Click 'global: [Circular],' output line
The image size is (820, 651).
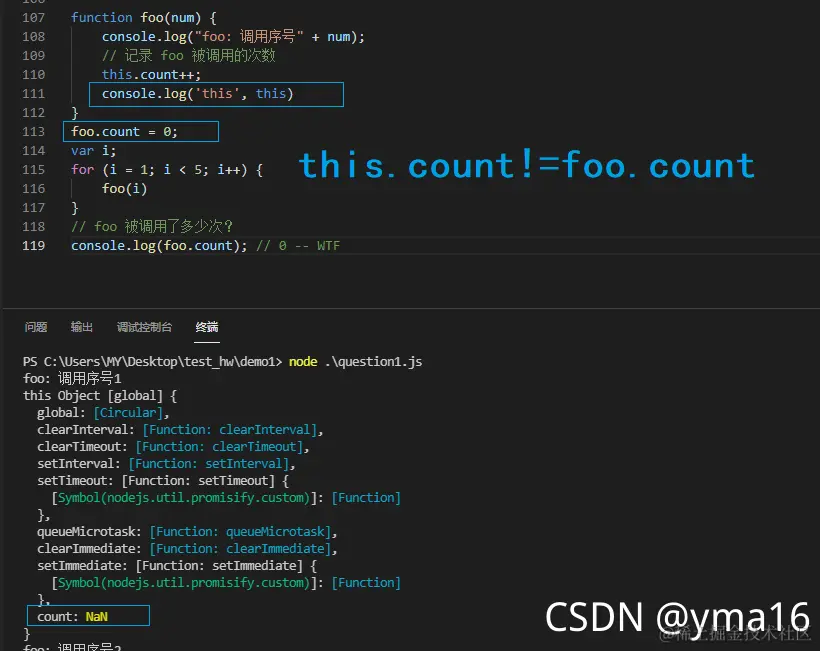[x=103, y=413]
